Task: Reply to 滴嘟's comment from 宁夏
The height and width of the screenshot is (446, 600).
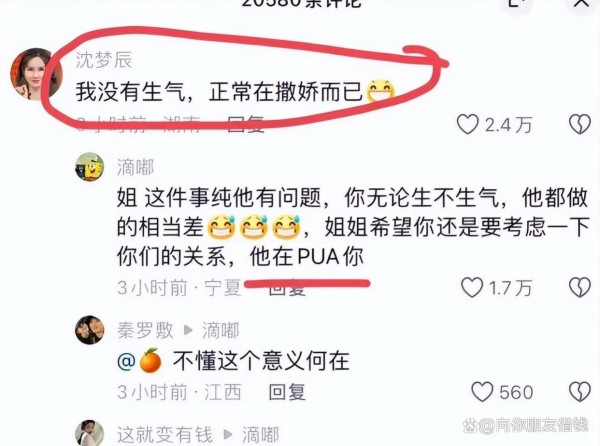Action: (287, 288)
